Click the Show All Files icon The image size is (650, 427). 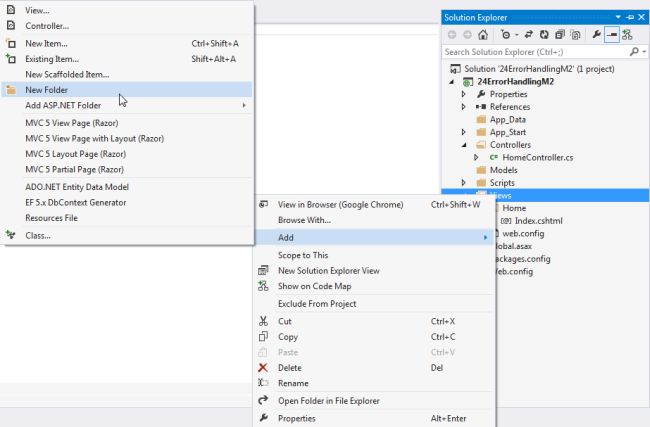point(574,34)
